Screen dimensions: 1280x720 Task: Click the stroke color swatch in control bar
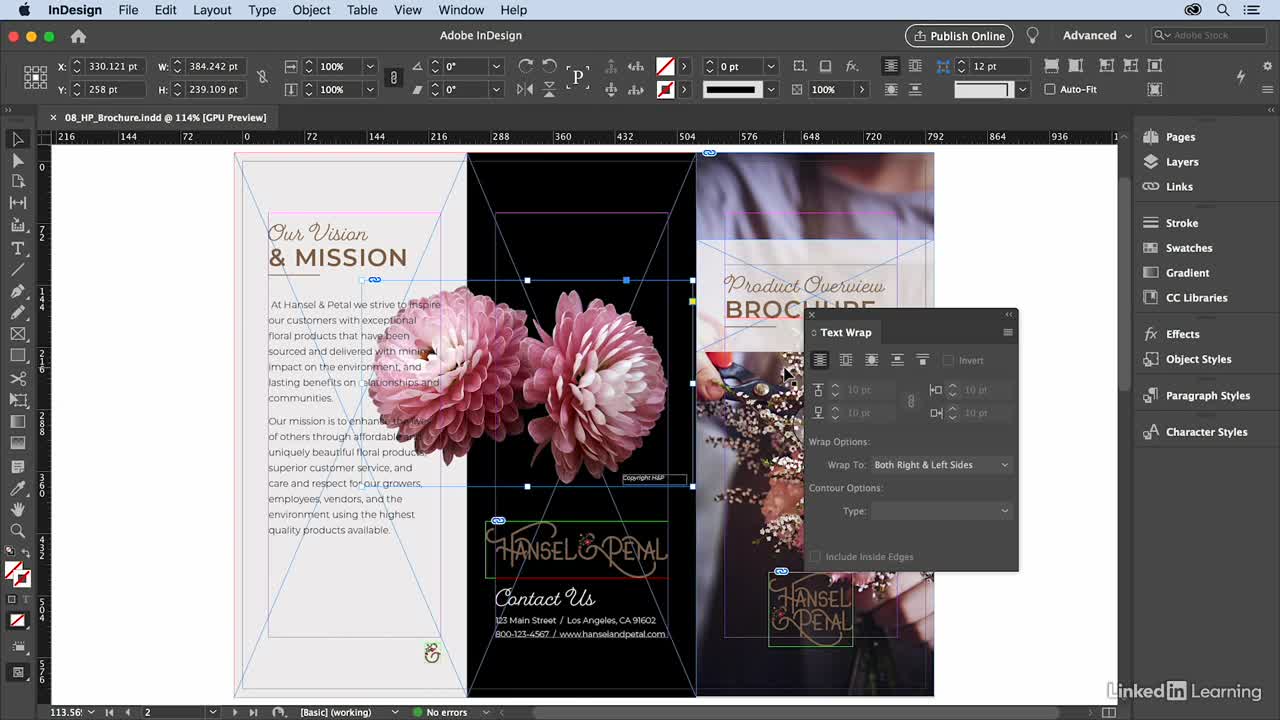(665, 89)
